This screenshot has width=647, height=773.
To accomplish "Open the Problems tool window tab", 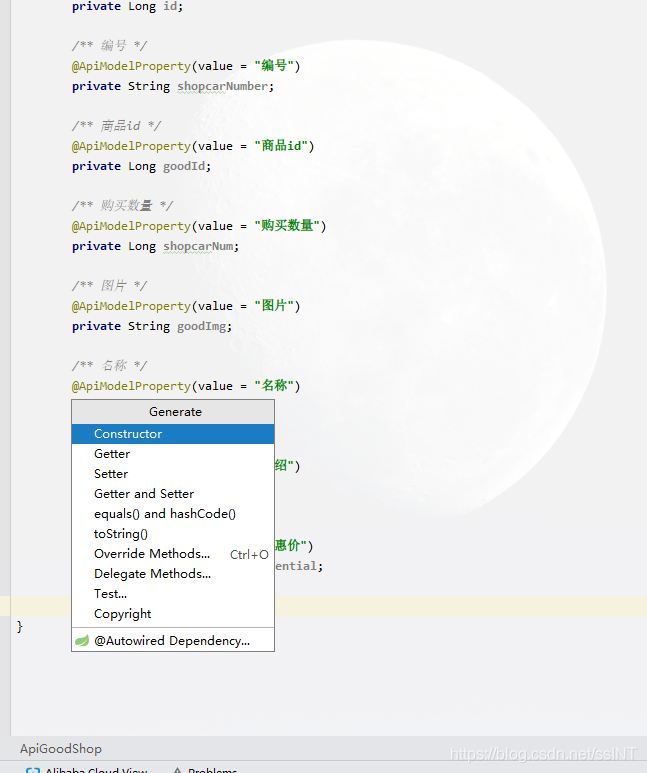I will click(212, 770).
